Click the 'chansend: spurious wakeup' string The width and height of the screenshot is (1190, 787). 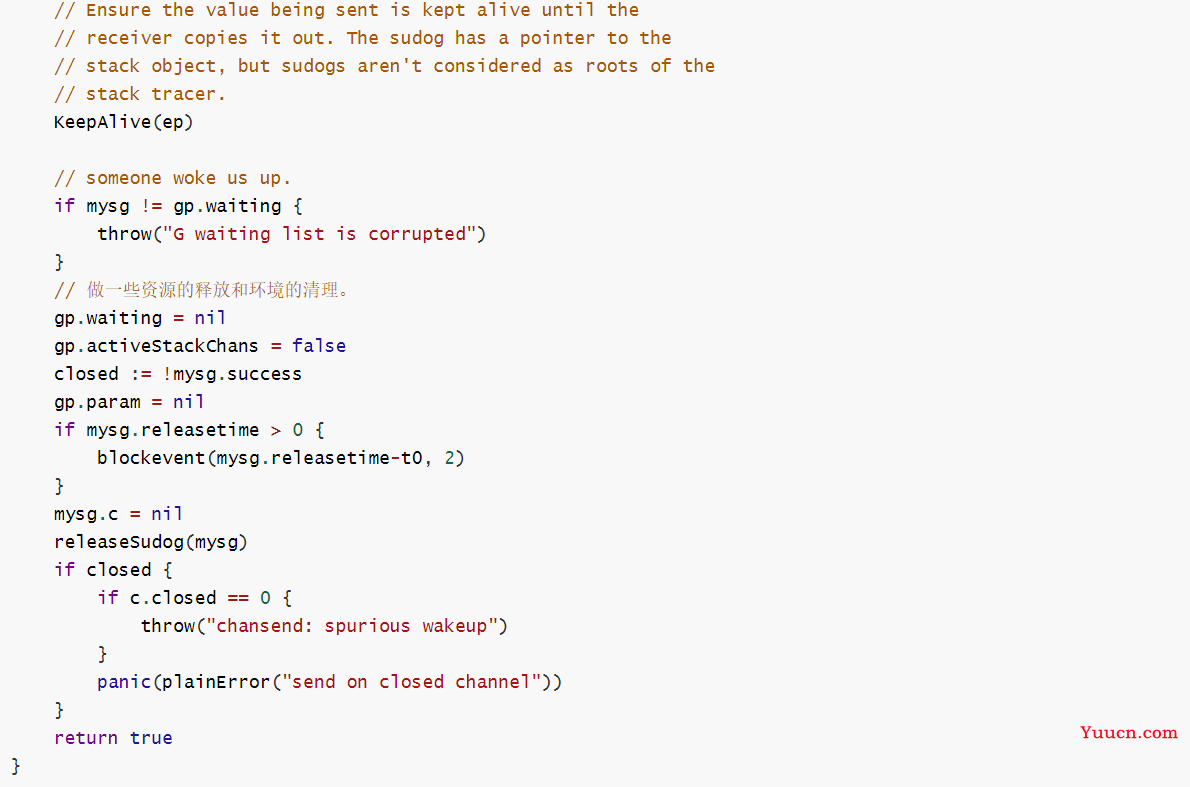click(352, 625)
